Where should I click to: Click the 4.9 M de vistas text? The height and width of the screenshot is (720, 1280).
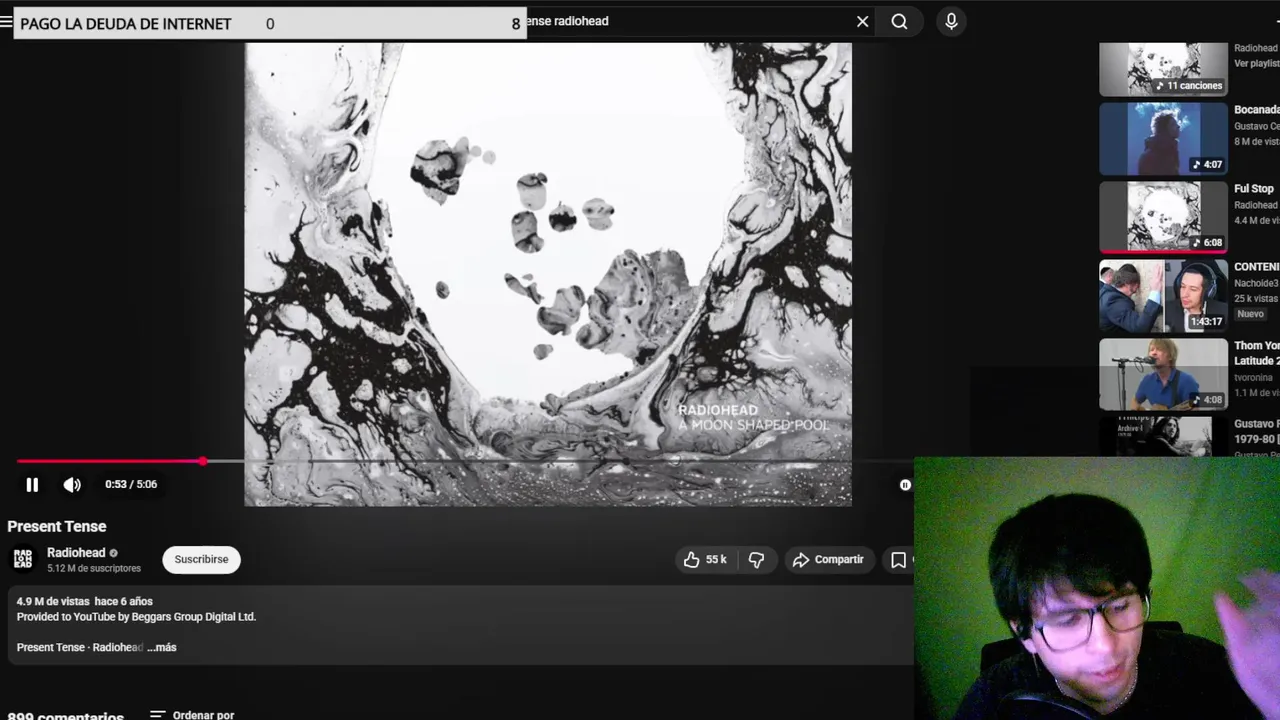click(x=53, y=602)
